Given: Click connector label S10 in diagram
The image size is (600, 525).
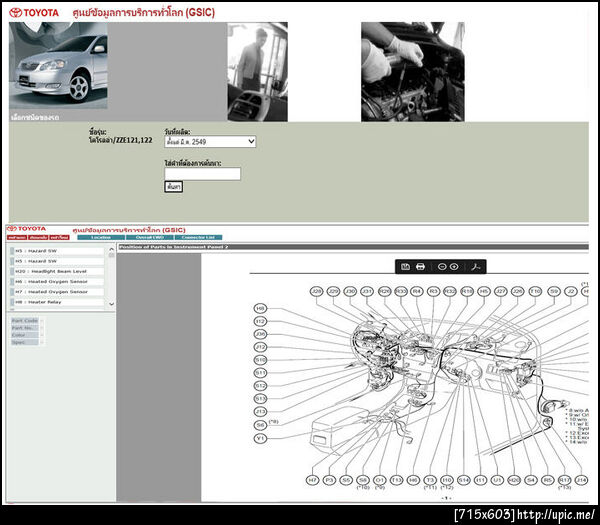Looking at the screenshot, I should pyautogui.click(x=260, y=360).
